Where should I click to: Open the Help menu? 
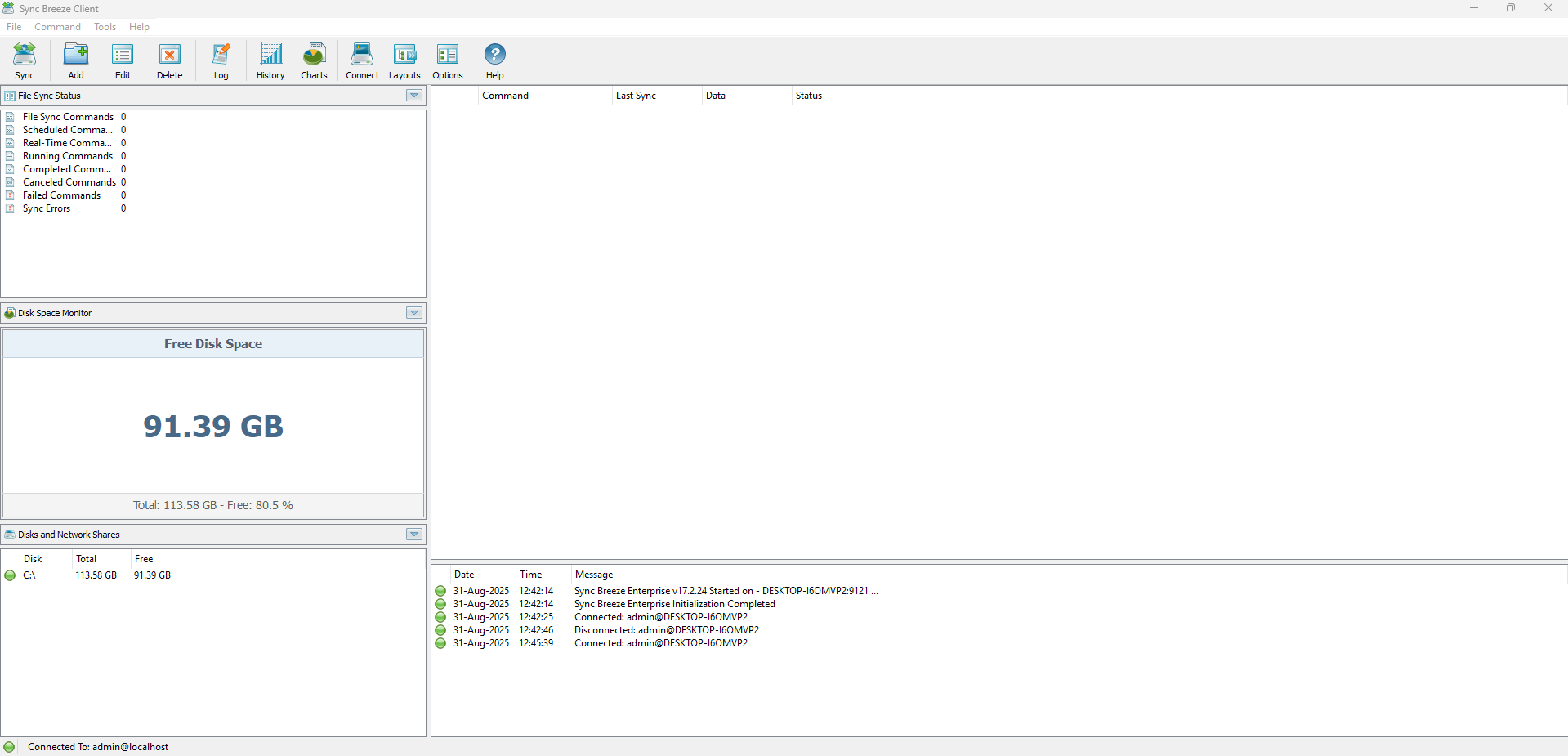tap(139, 27)
